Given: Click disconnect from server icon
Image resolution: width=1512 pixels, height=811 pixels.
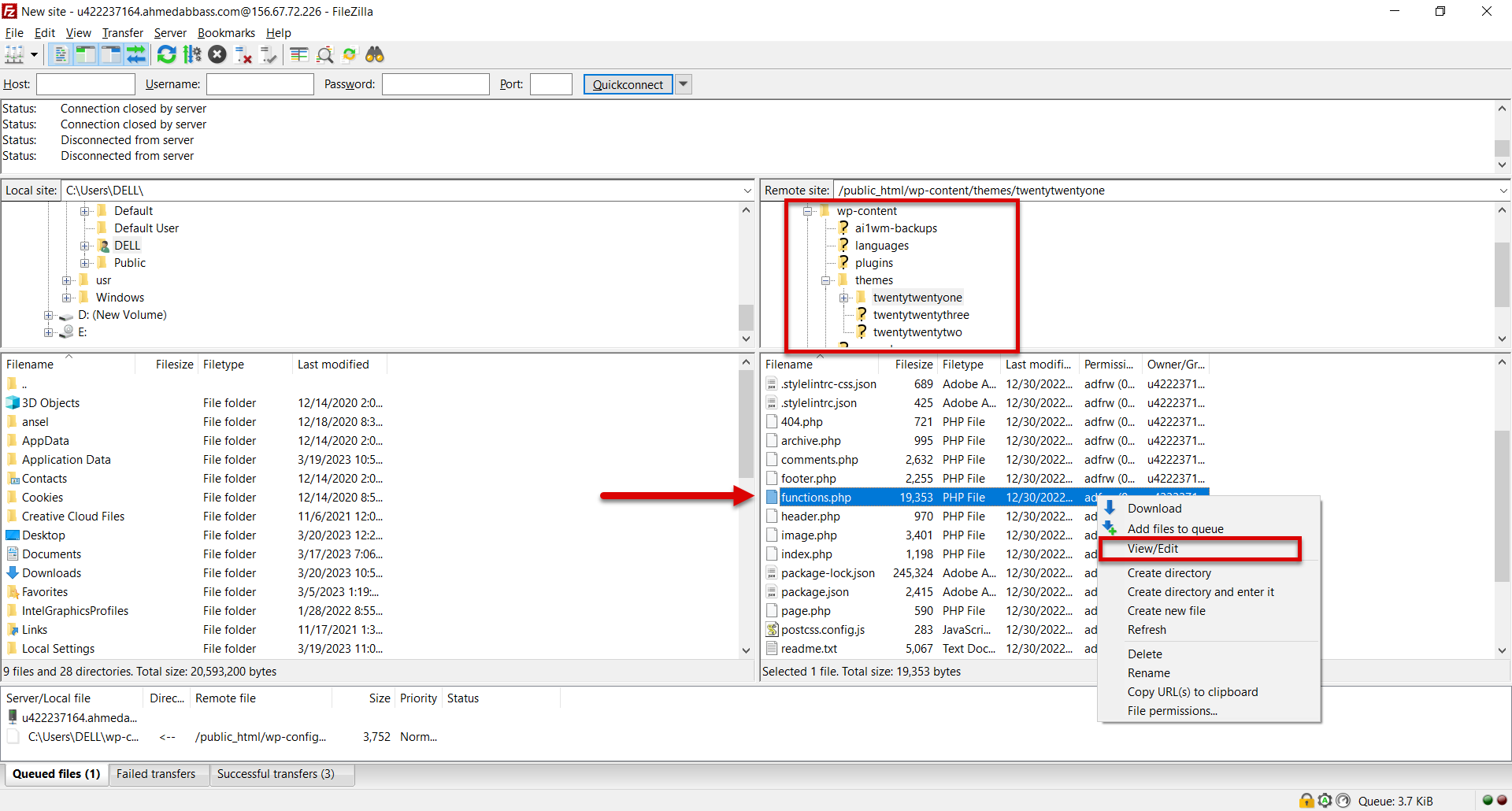Looking at the screenshot, I should 243,54.
